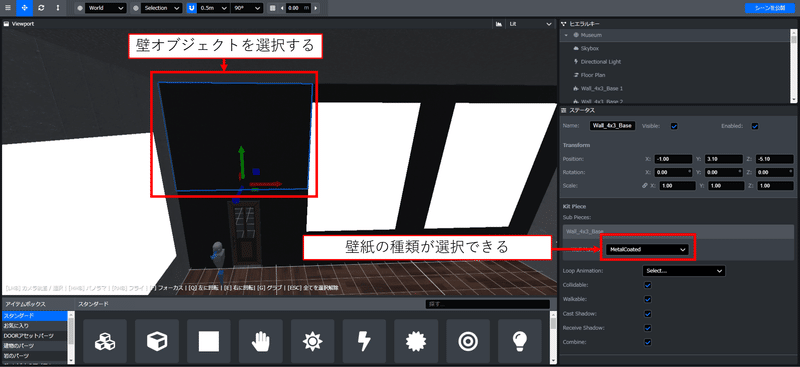The width and height of the screenshot is (800, 367).
Task: Click the hand icon item
Action: (261, 341)
